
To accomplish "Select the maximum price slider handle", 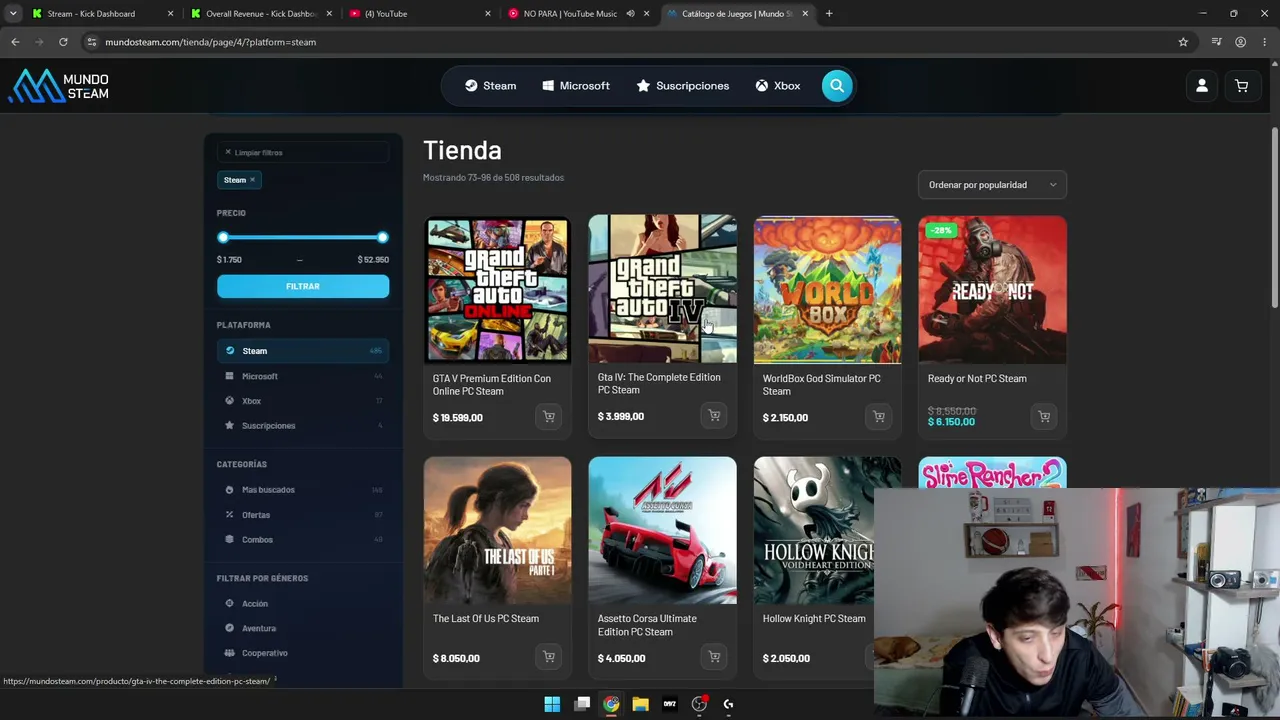I will 383,237.
